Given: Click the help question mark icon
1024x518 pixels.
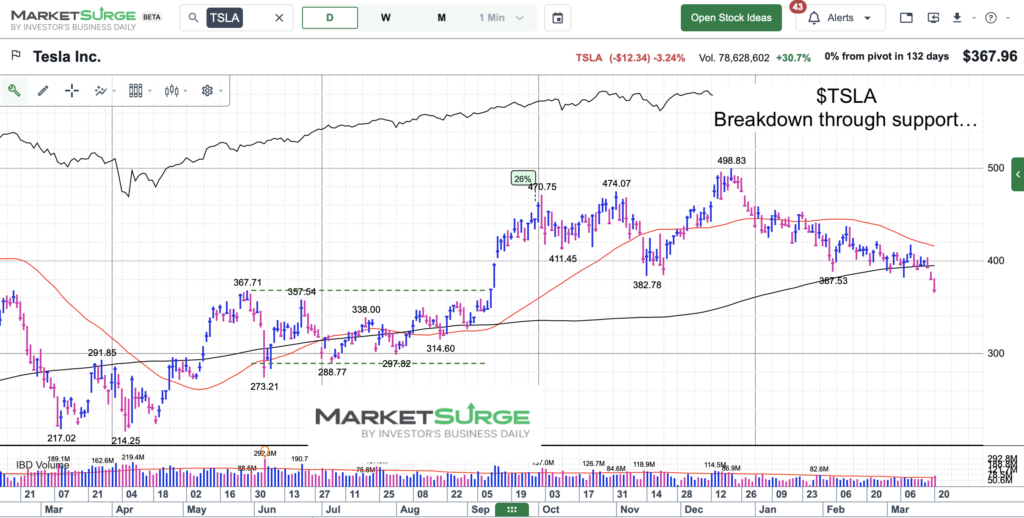Looking at the screenshot, I should click(991, 18).
